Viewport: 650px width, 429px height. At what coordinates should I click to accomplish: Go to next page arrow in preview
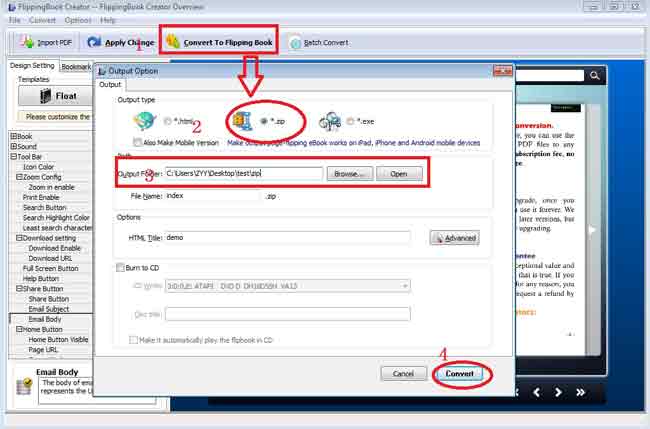(x=558, y=392)
